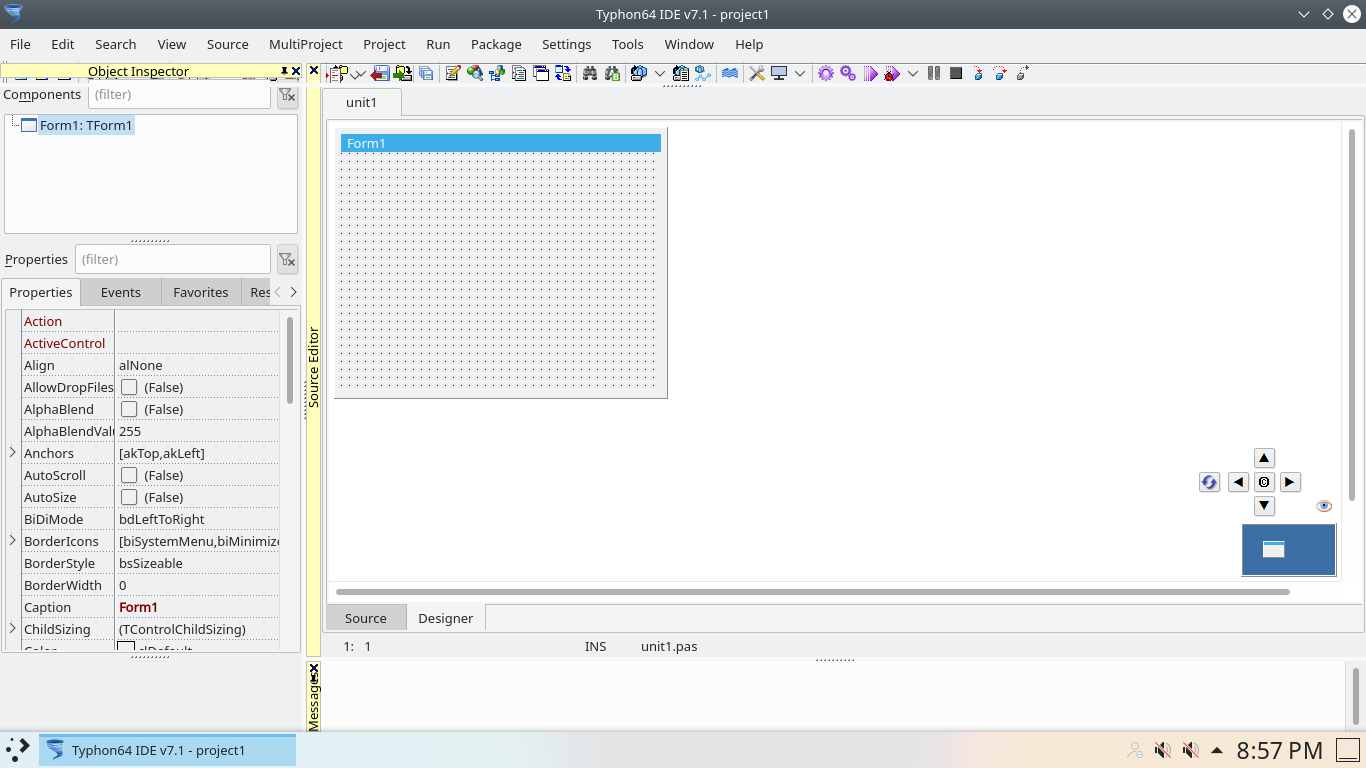1366x768 pixels.
Task: Click the blue waves icon in toolbar
Action: tap(729, 73)
